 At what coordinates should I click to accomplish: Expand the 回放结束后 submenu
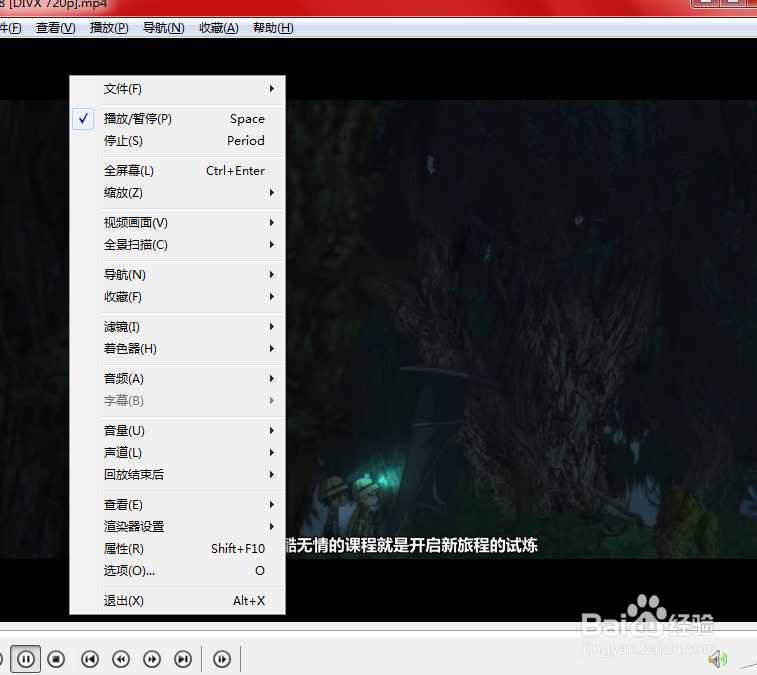pyautogui.click(x=178, y=475)
